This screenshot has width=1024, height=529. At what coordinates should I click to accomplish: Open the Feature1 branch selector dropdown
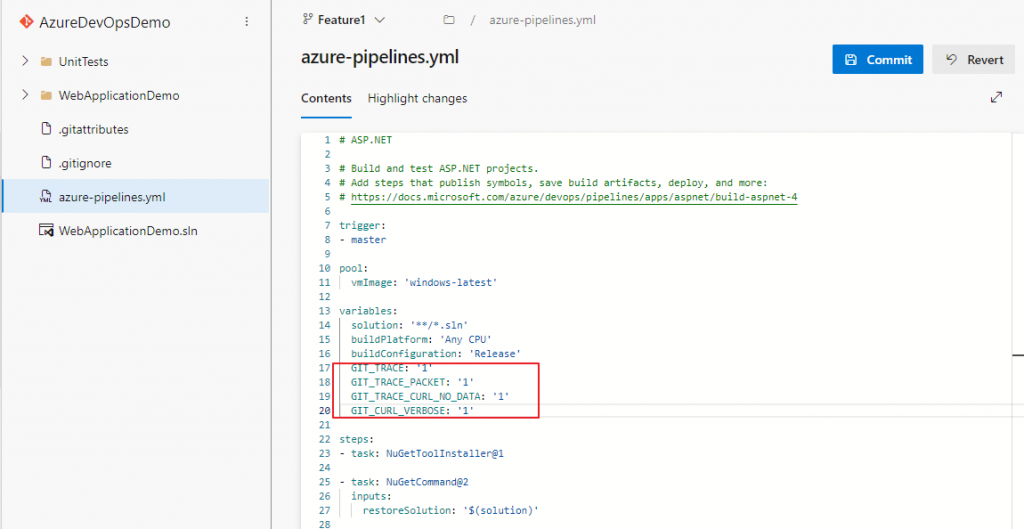(344, 20)
